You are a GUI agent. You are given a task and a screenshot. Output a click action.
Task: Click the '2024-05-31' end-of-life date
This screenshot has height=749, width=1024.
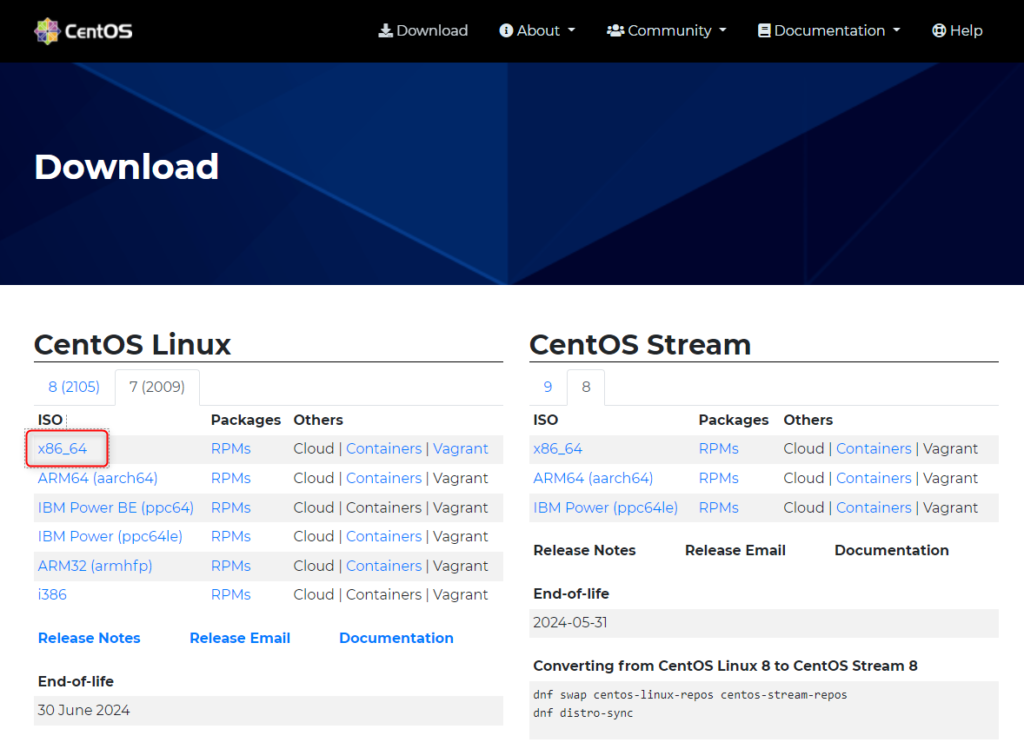tap(570, 622)
